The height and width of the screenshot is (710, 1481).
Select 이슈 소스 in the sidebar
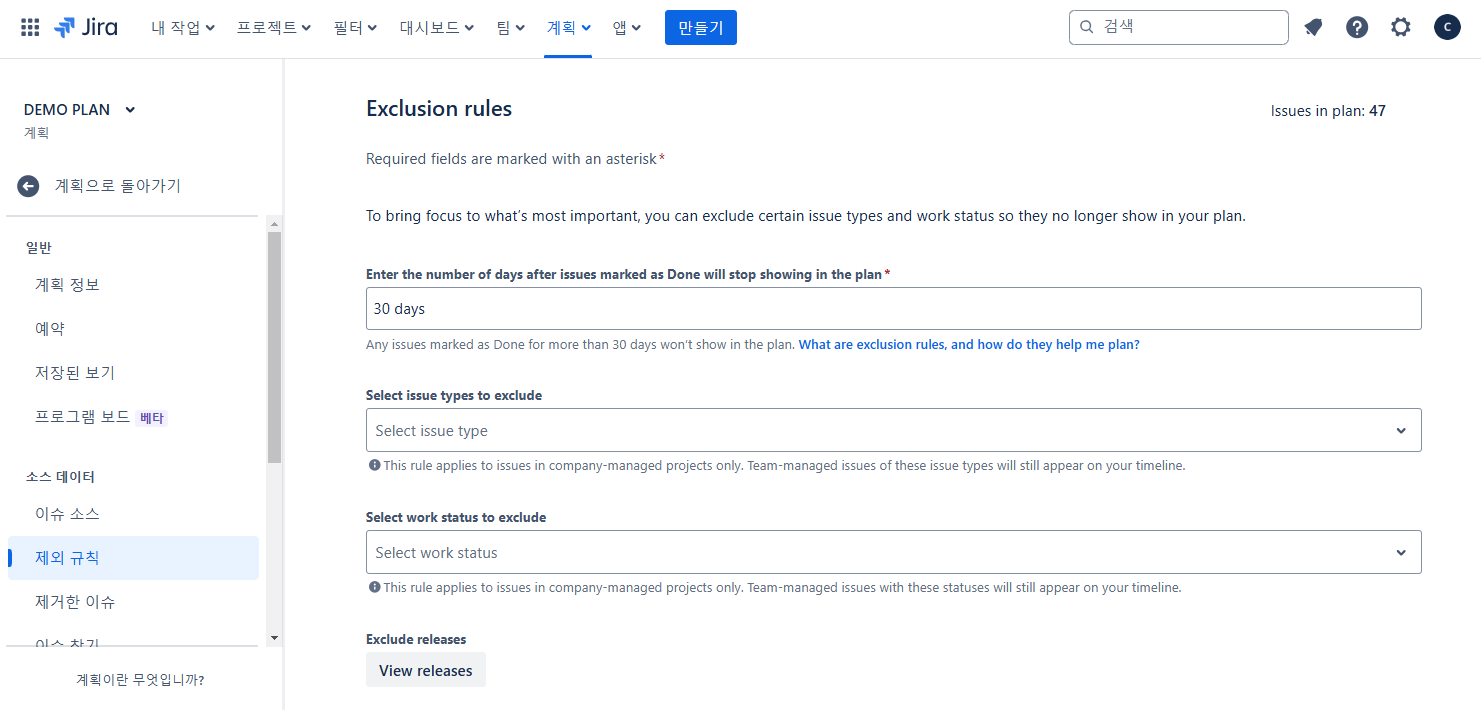tap(67, 514)
